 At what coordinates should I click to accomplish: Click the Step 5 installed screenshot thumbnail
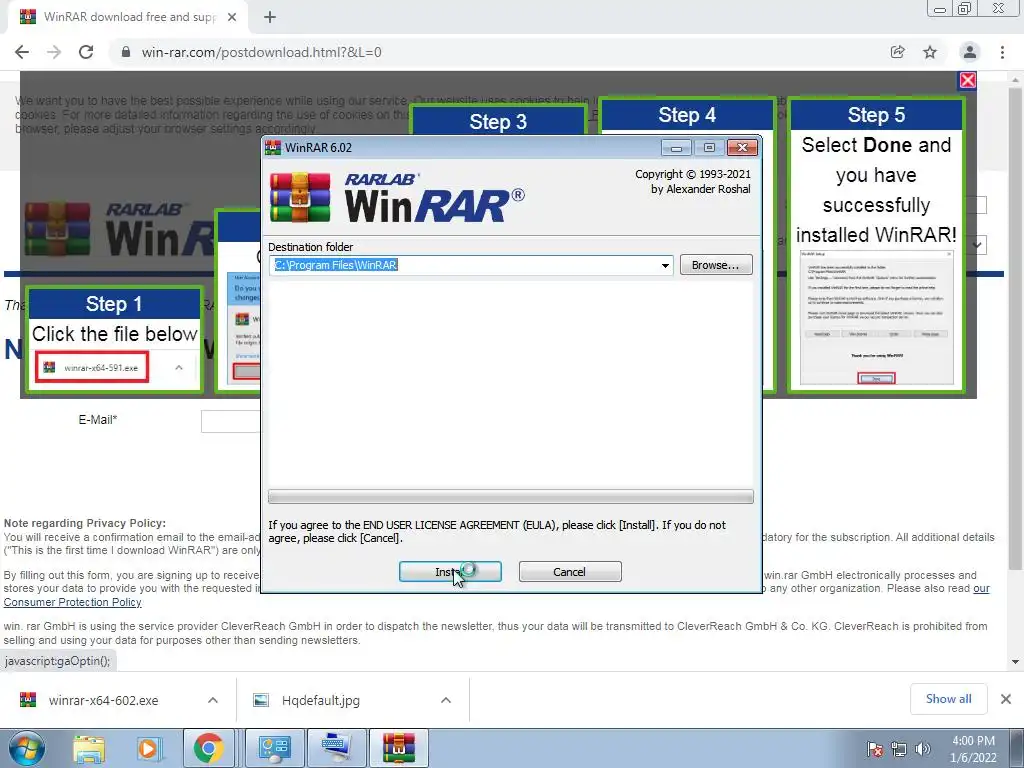pos(876,317)
